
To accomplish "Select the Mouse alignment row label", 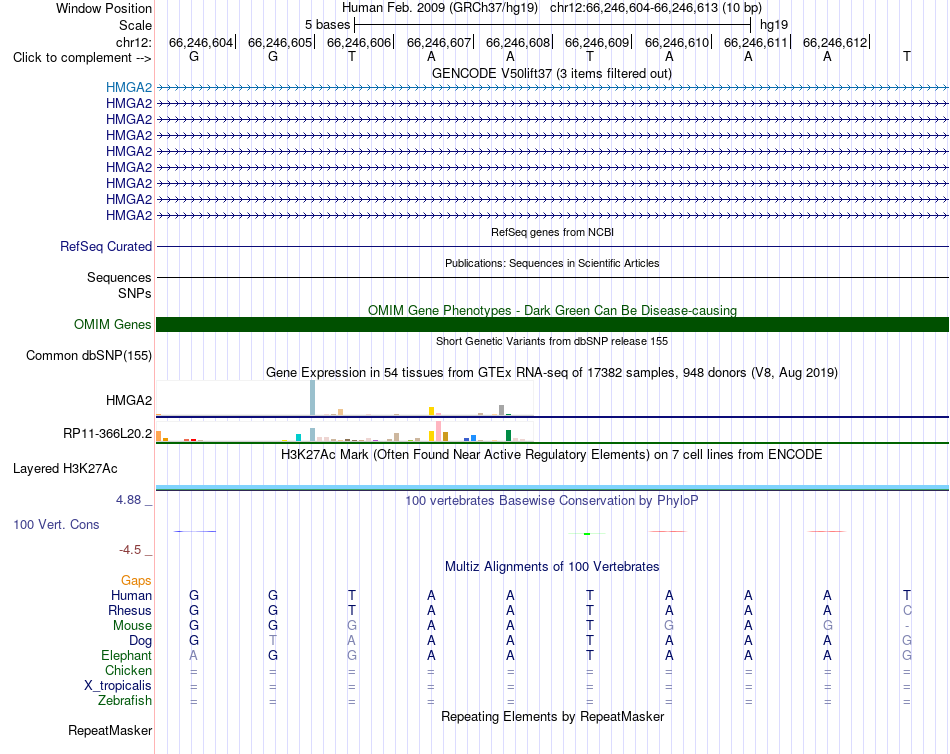I will [132, 626].
